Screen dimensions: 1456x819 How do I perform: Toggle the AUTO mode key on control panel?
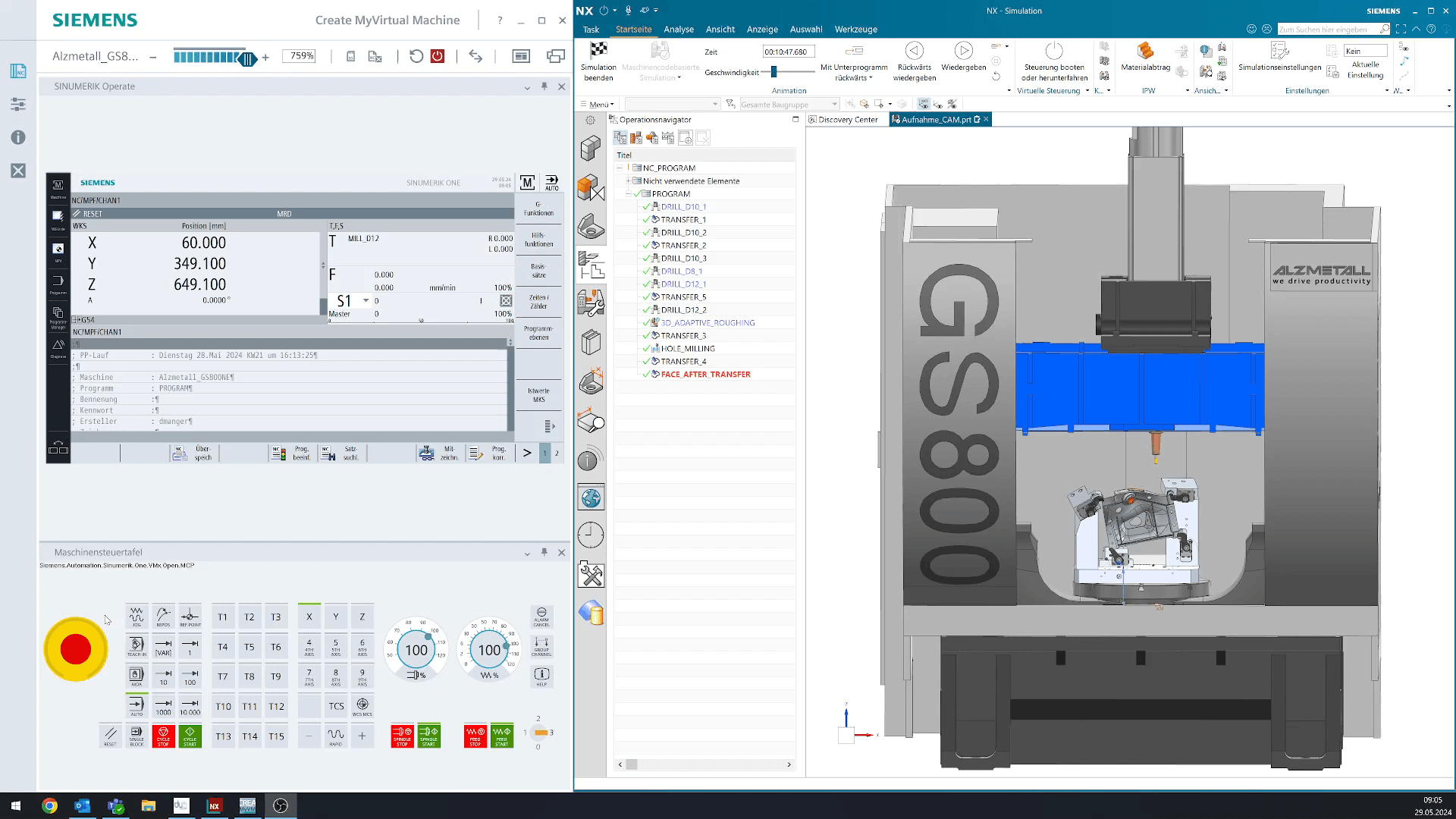pyautogui.click(x=136, y=705)
